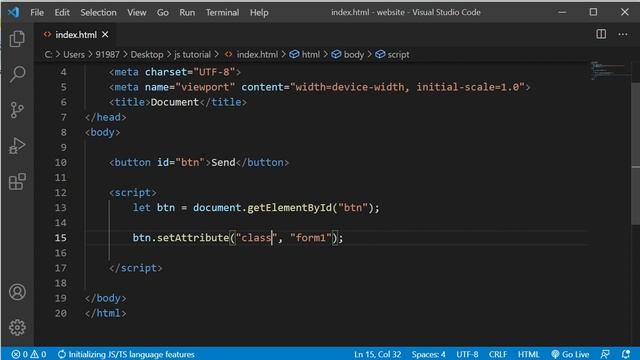640x360 pixels.
Task: Open notifications bell in status bar
Action: coord(625,354)
